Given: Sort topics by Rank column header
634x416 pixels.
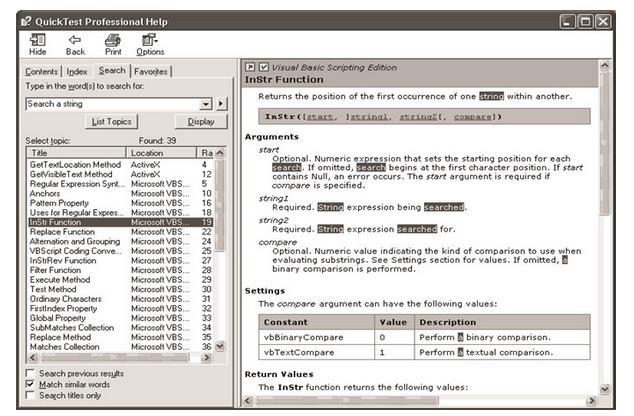Looking at the screenshot, I should coord(206,153).
